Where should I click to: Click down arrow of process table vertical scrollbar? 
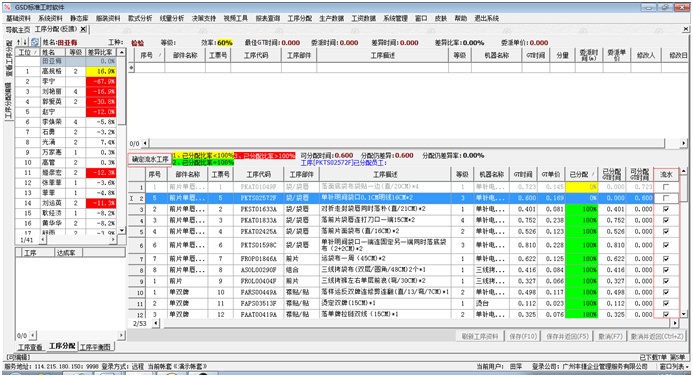(684, 314)
